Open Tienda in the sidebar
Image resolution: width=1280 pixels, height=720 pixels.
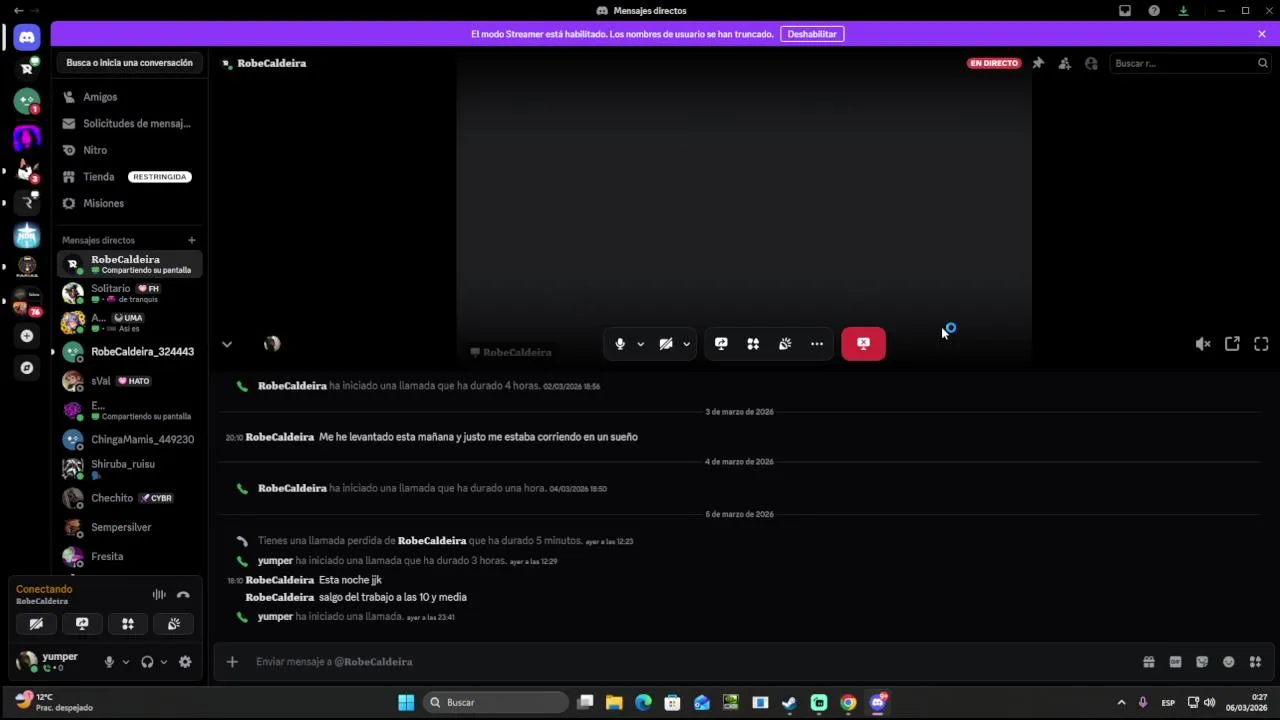click(x=130, y=177)
